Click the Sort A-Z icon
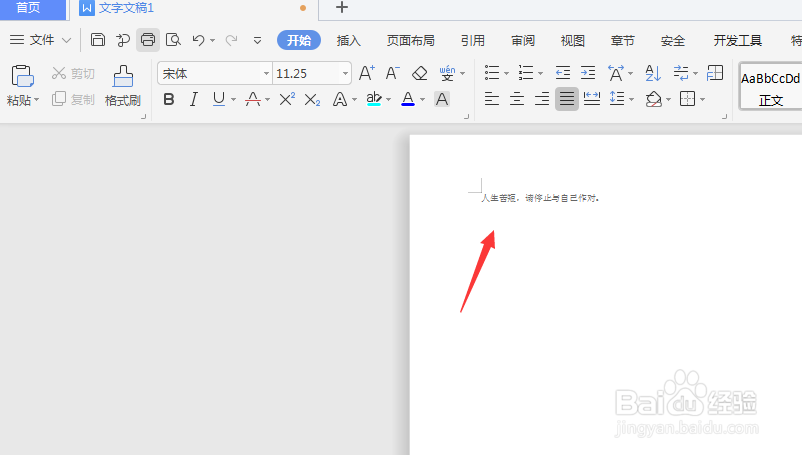Image resolution: width=802 pixels, height=455 pixels. click(653, 73)
